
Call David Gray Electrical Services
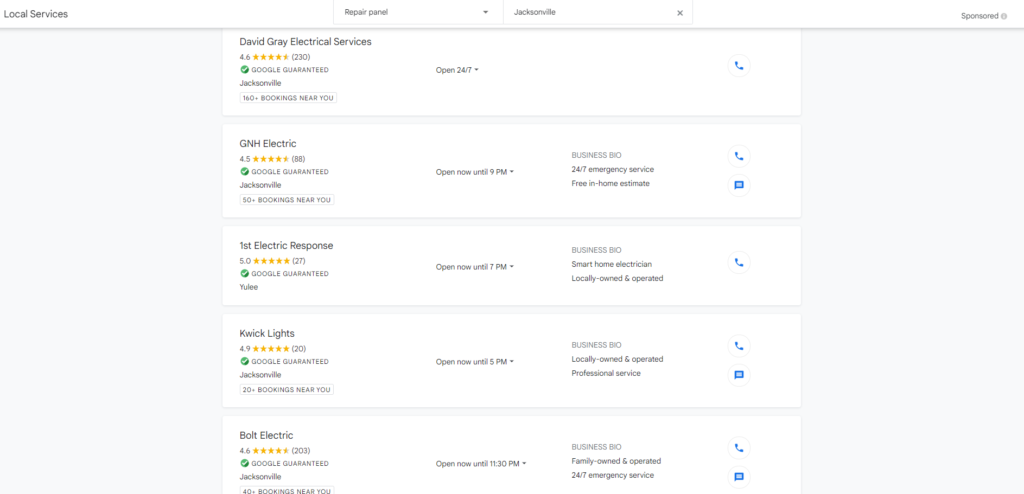(739, 66)
